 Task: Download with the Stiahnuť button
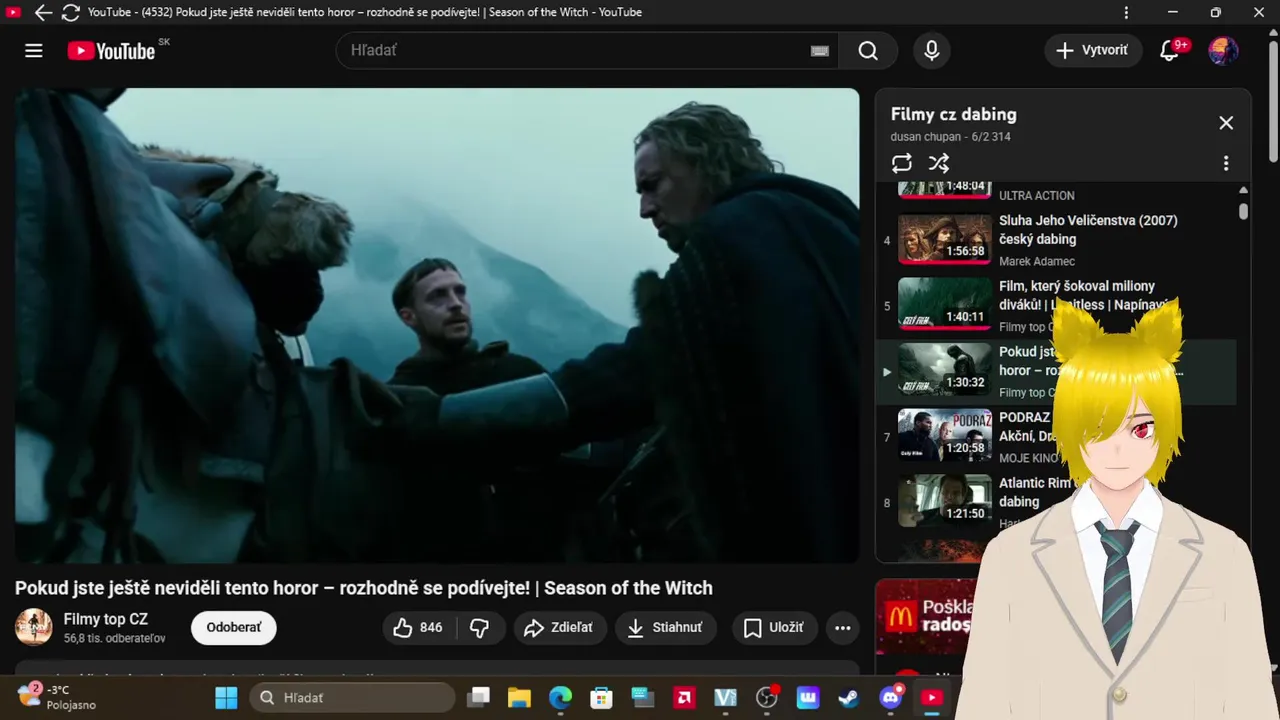665,628
